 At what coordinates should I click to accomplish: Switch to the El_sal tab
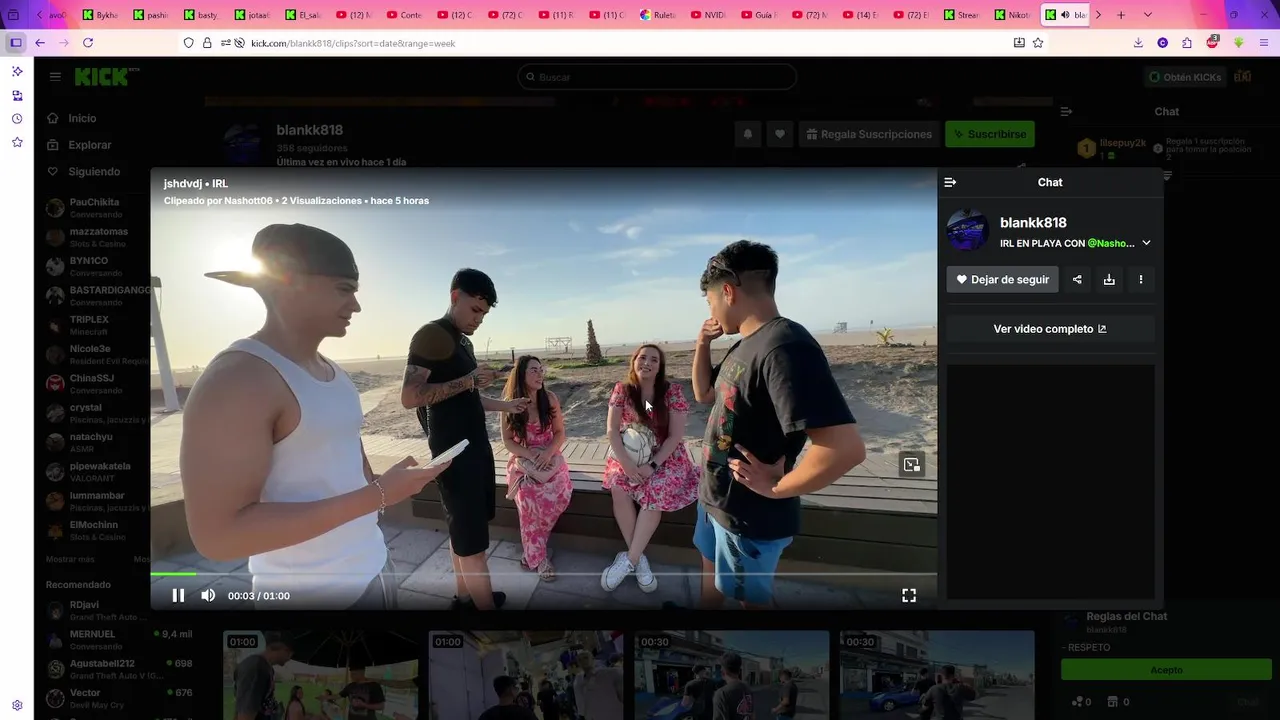[304, 15]
